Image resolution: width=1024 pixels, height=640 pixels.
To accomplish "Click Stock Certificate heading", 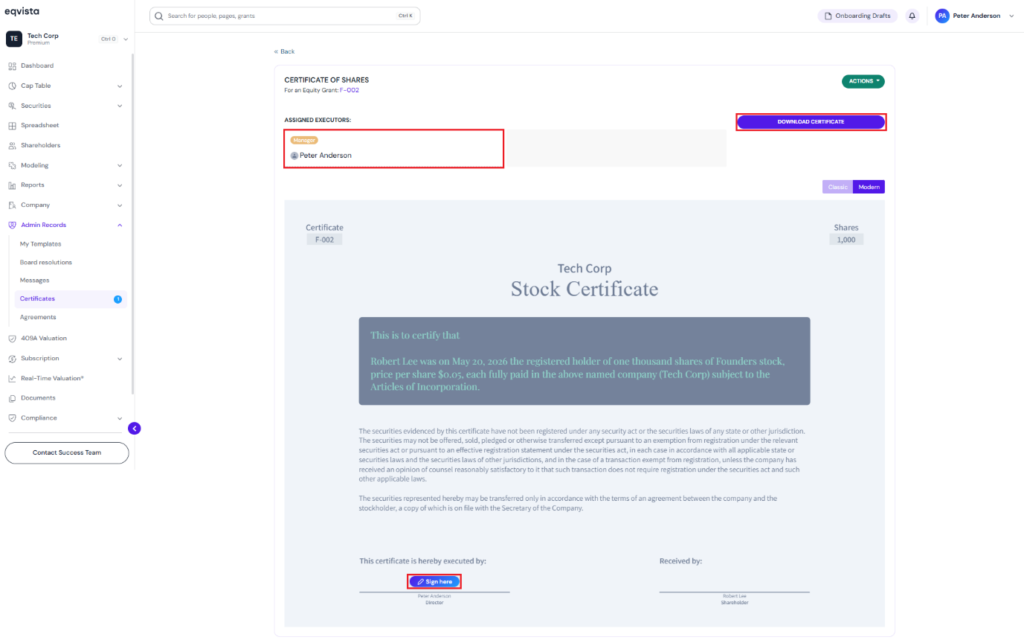I will click(x=584, y=289).
